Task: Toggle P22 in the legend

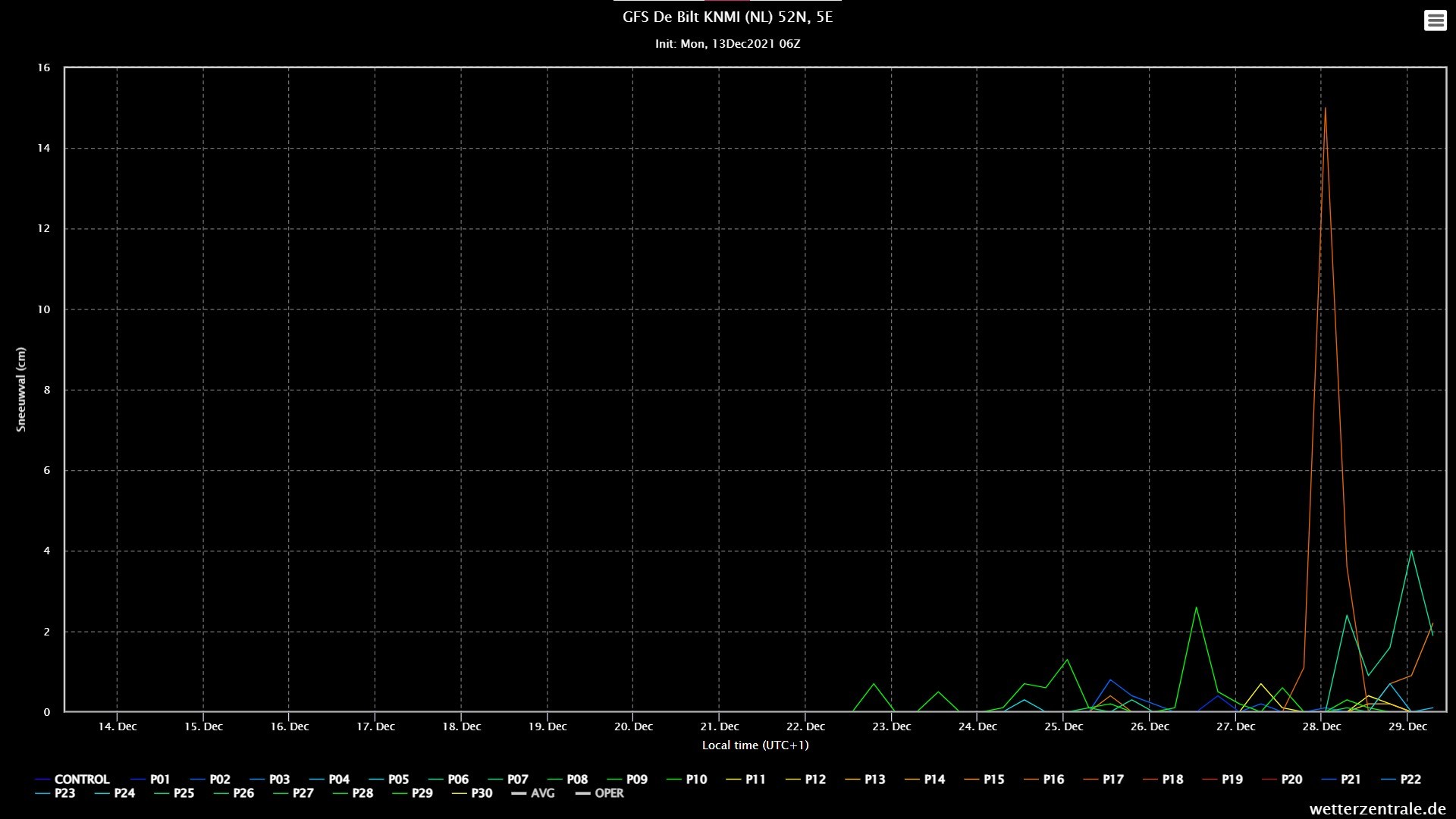Action: click(1410, 780)
